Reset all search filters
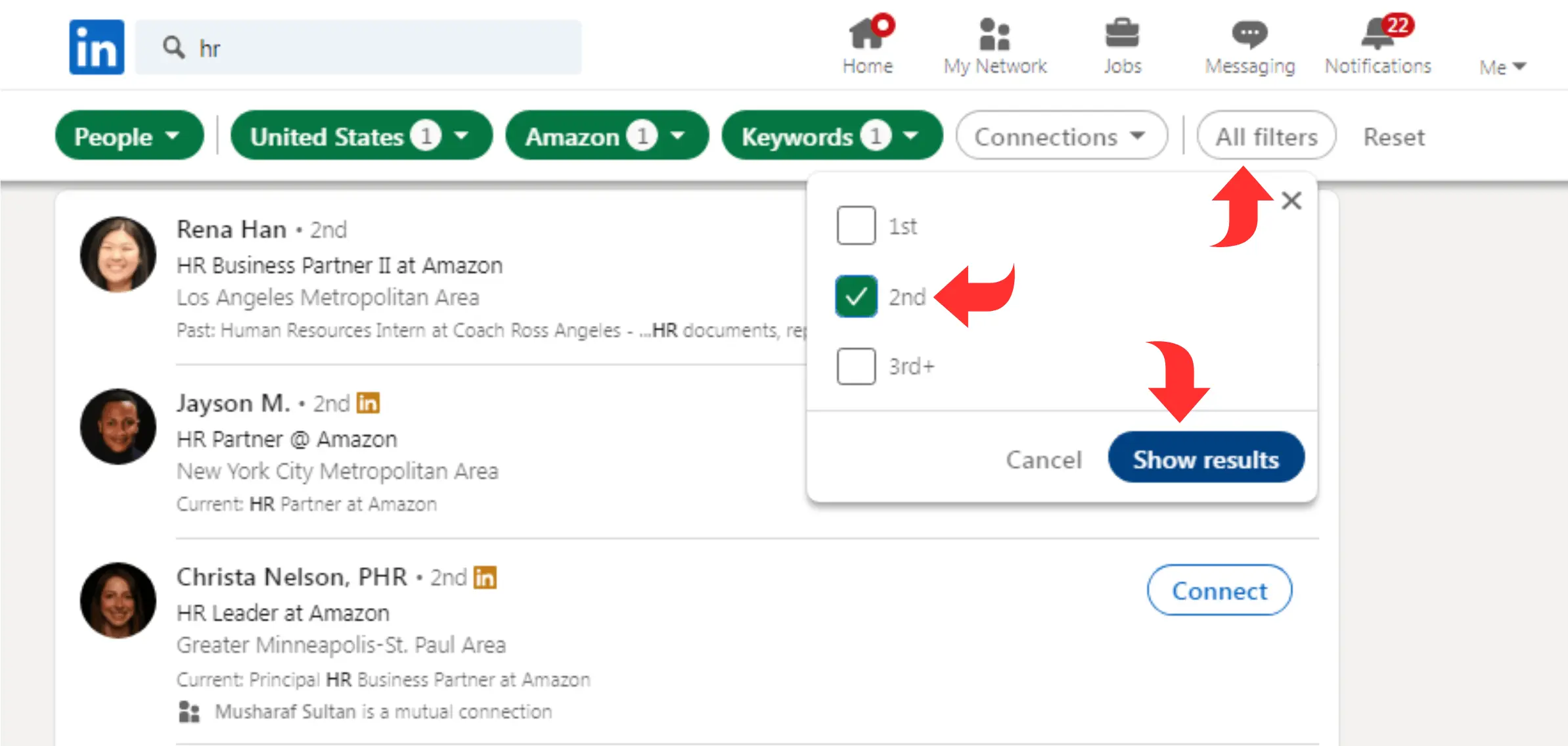The height and width of the screenshot is (746, 1568). click(1394, 137)
